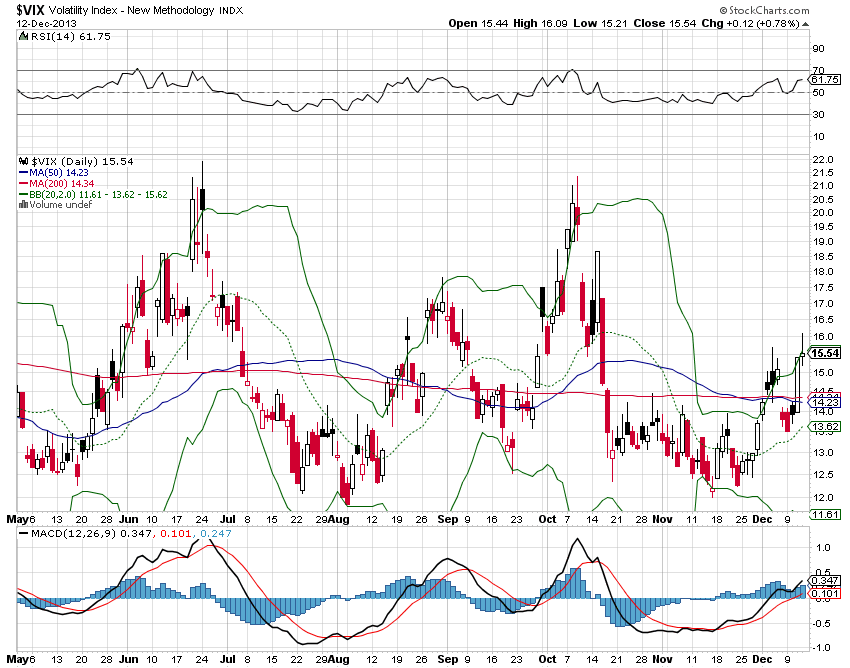Click the 22.0 label on the price axis
Screen dimensions: 850x668
click(x=823, y=160)
